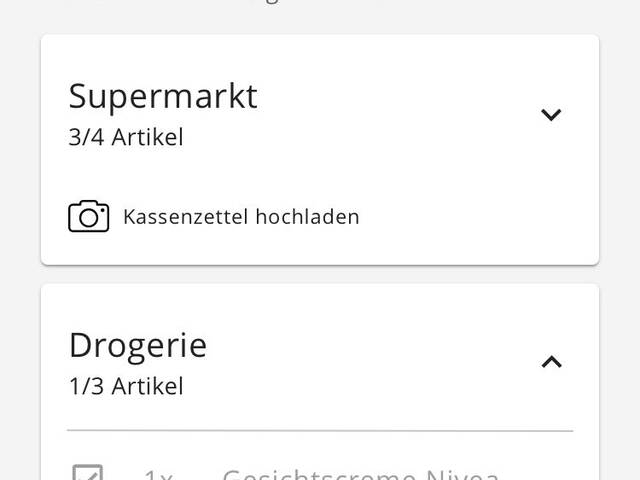The height and width of the screenshot is (480, 640).
Task: Click the Drogerie card header gap before chevron
Action: [400, 362]
